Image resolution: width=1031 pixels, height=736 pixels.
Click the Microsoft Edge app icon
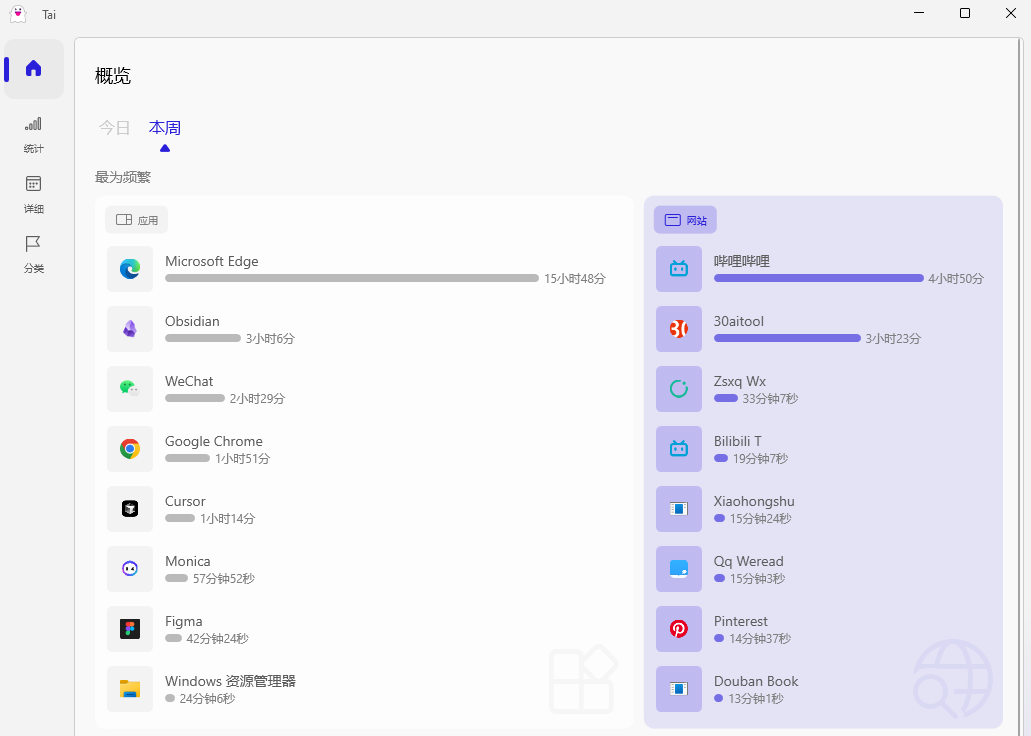pyautogui.click(x=130, y=269)
